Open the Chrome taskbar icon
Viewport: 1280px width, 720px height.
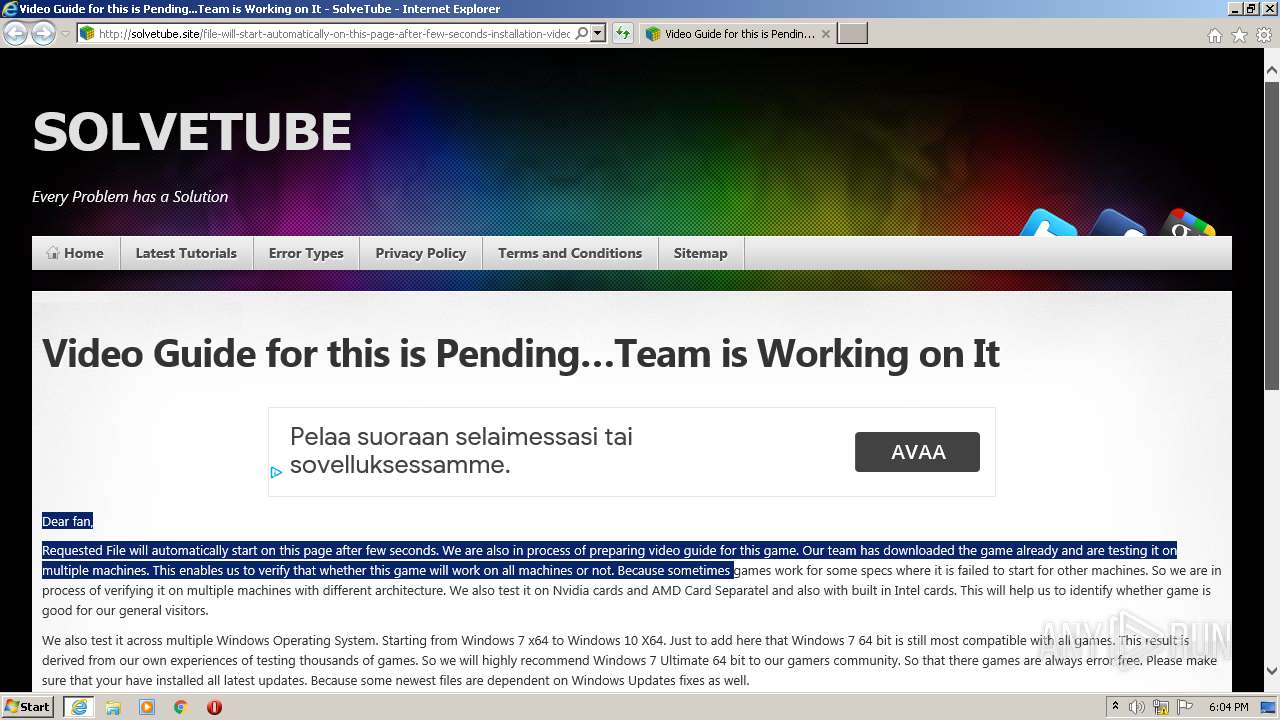click(x=180, y=707)
